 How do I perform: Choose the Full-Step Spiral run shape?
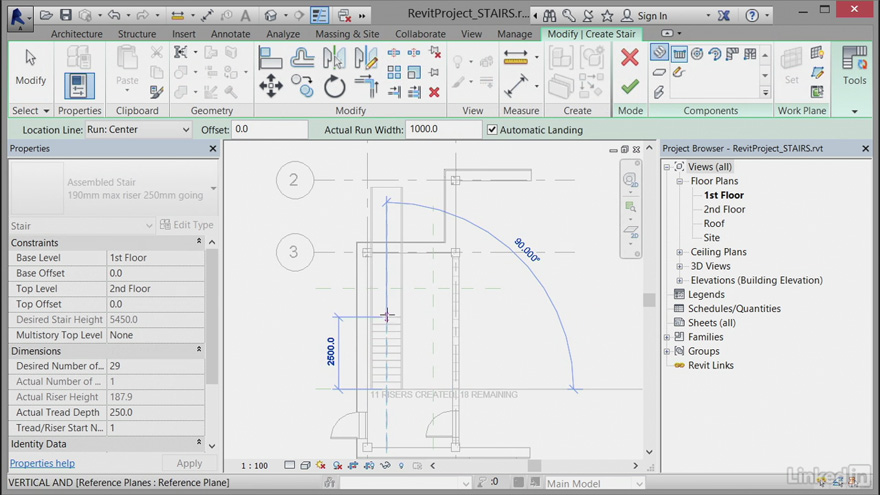coord(697,54)
